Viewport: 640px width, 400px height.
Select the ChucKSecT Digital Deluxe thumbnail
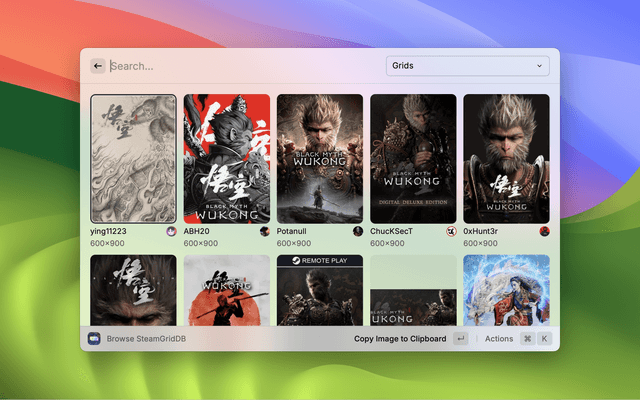click(413, 159)
